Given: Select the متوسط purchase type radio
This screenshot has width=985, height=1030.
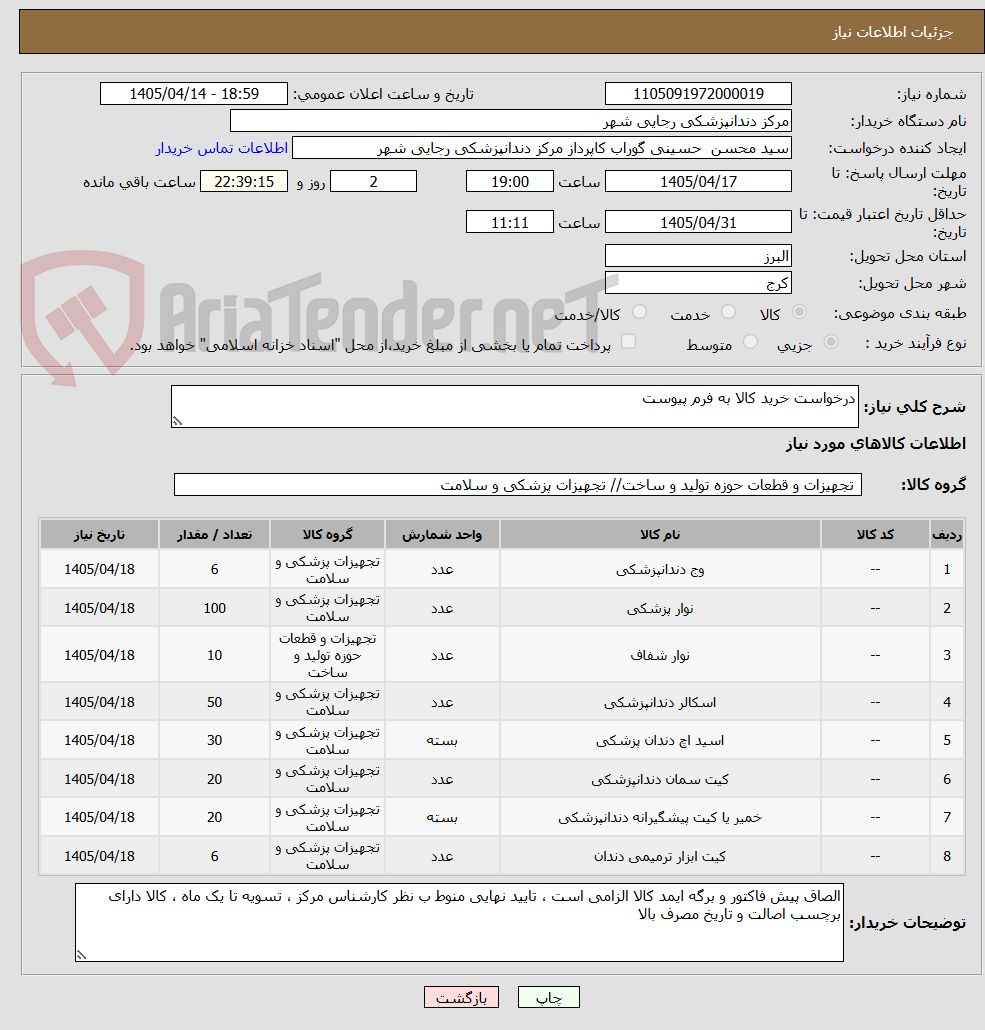Looking at the screenshot, I should [x=750, y=342].
